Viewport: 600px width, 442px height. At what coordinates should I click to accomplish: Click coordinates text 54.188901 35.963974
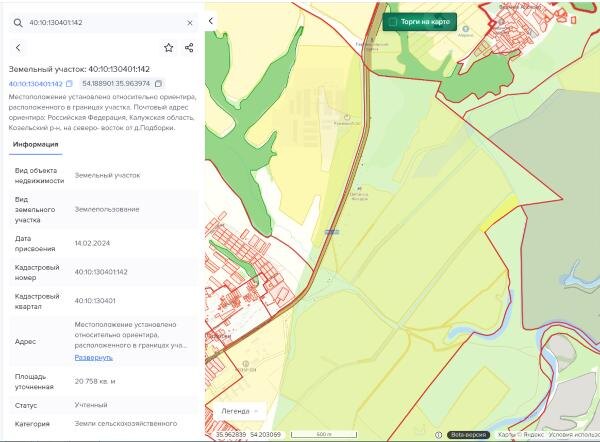tap(116, 83)
